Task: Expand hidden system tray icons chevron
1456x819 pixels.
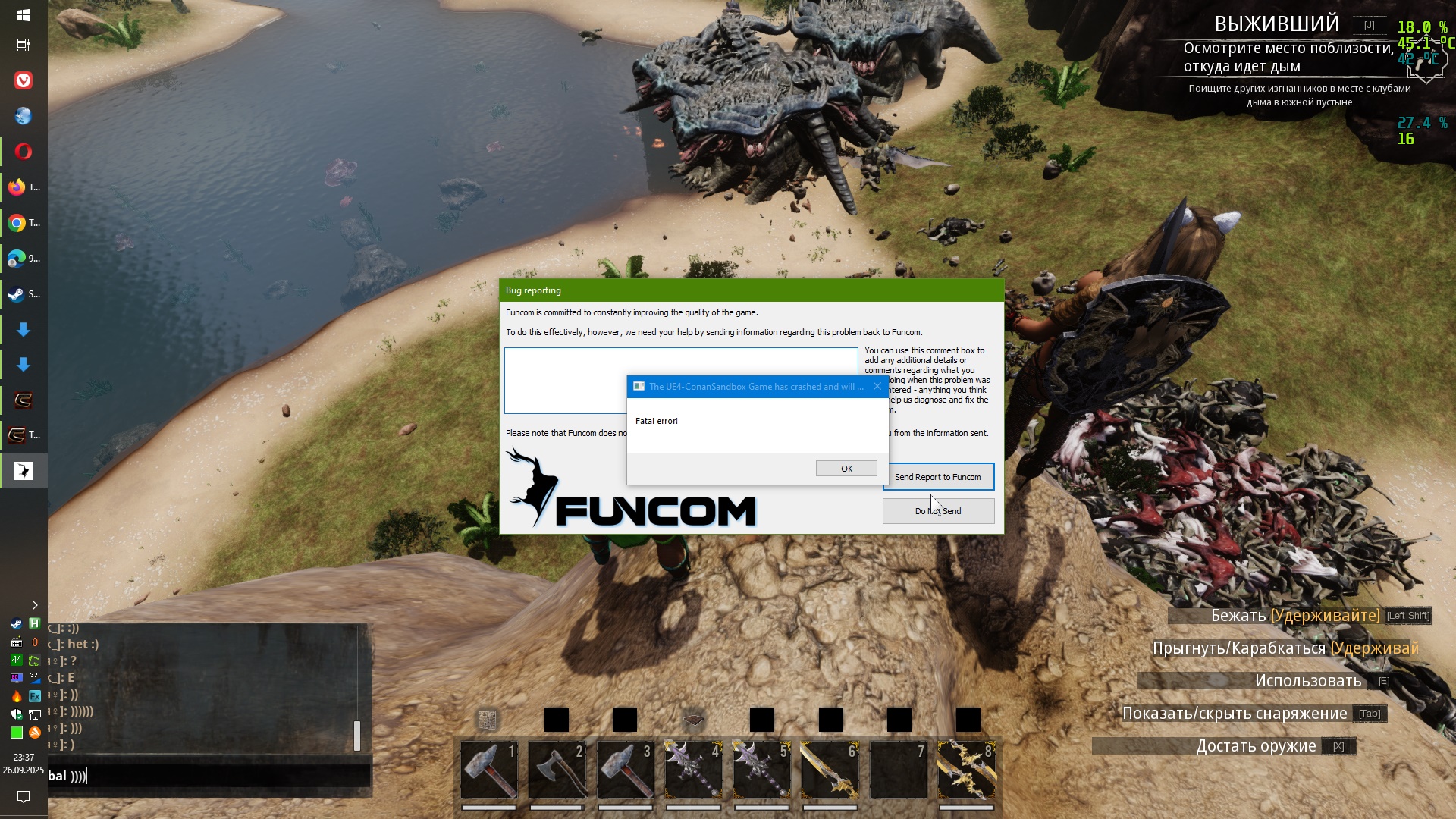Action: (34, 605)
